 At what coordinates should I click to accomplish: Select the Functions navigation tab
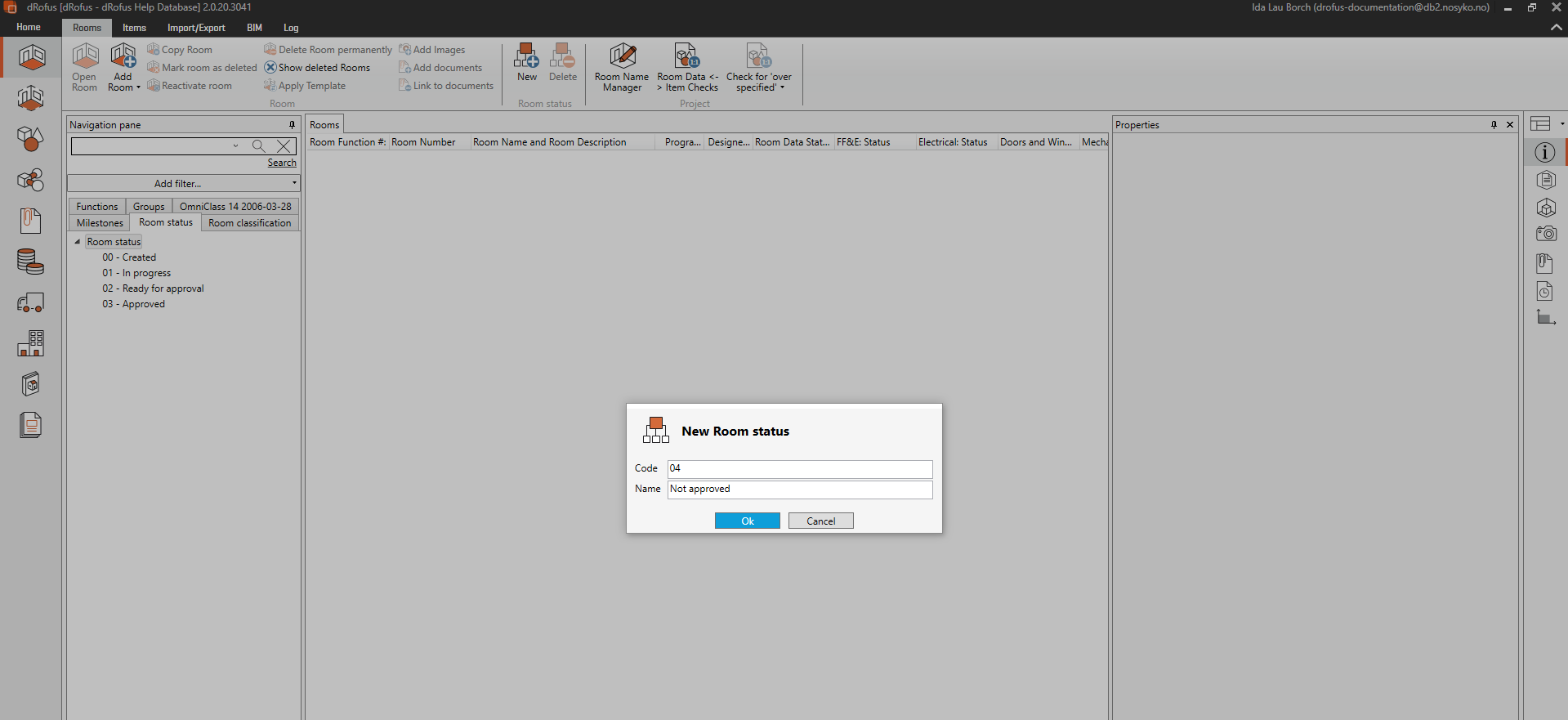click(x=97, y=207)
